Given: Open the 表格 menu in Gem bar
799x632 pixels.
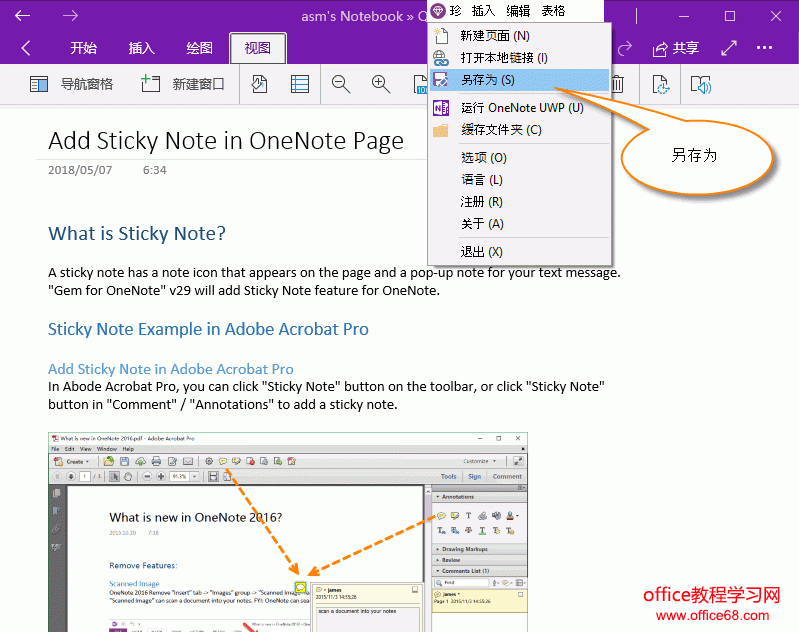Looking at the screenshot, I should (553, 11).
